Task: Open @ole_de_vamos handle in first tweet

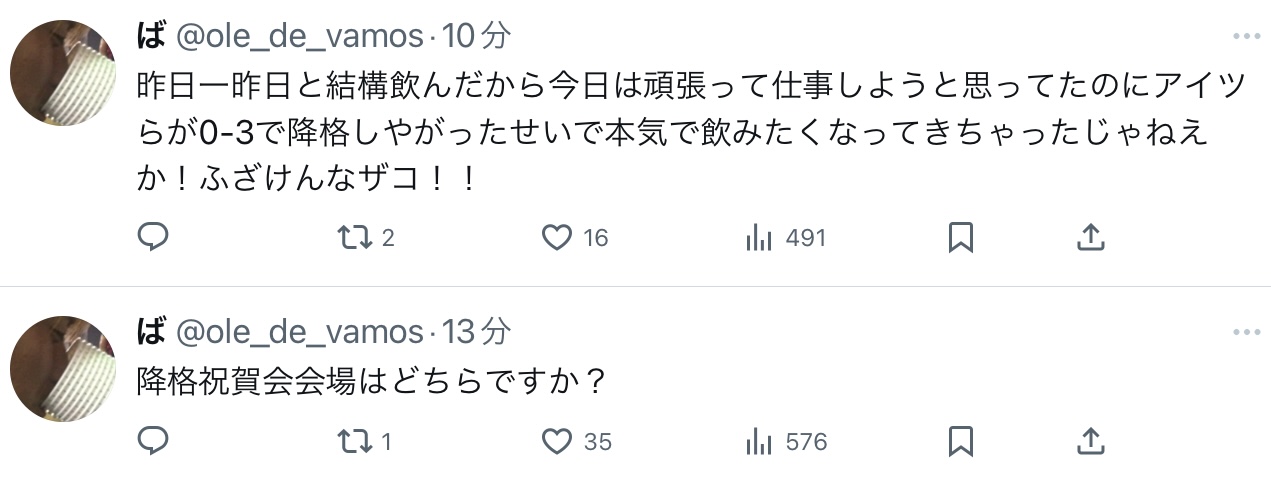Action: click(300, 37)
